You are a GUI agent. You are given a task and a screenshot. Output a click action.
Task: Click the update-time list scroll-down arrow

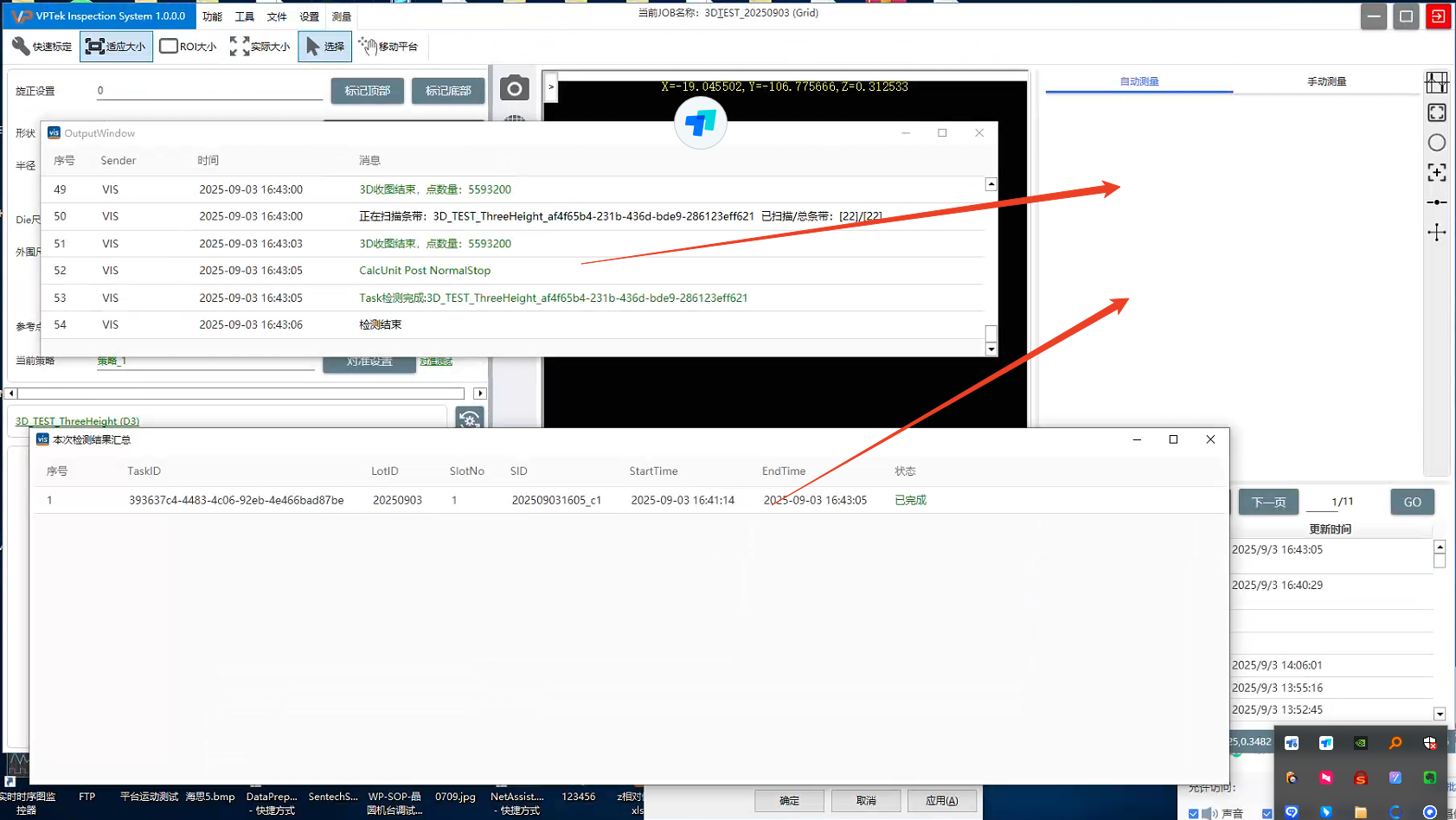pyautogui.click(x=1440, y=714)
